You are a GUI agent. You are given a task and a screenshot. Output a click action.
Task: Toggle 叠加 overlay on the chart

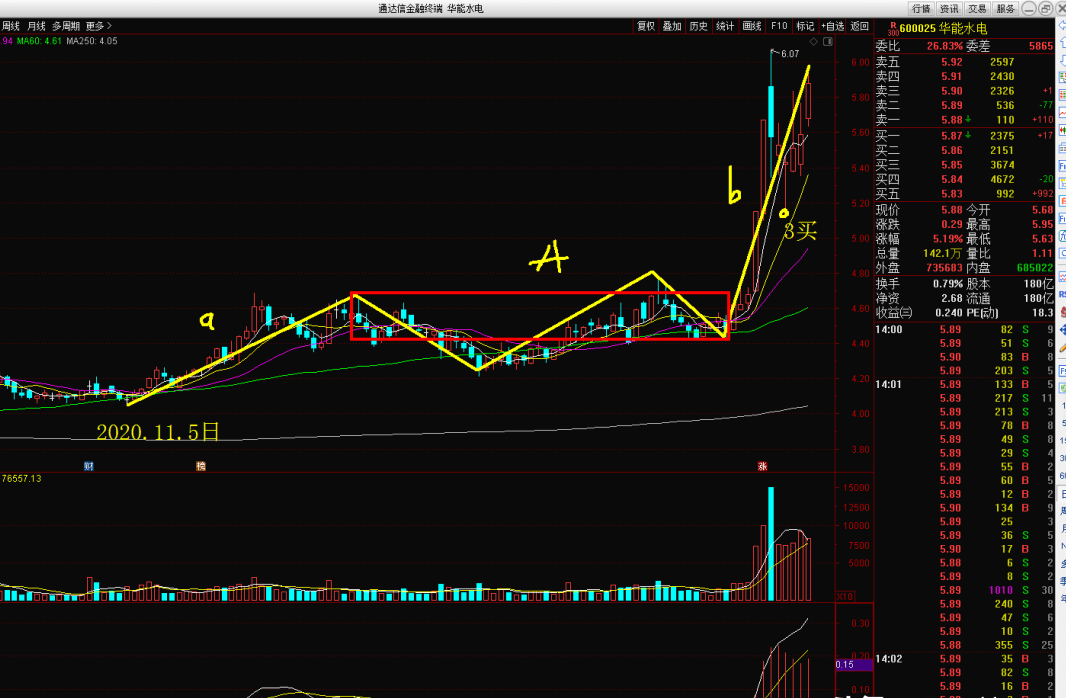[672, 26]
